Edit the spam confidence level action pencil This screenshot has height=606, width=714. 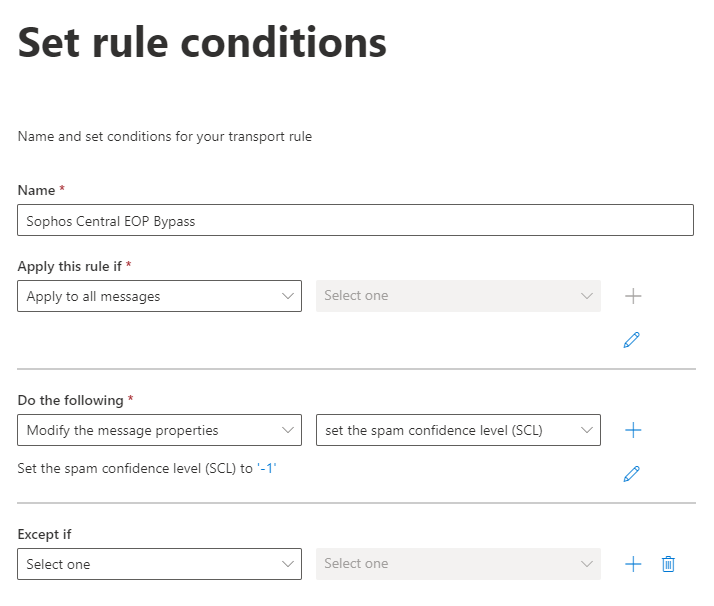coord(631,474)
